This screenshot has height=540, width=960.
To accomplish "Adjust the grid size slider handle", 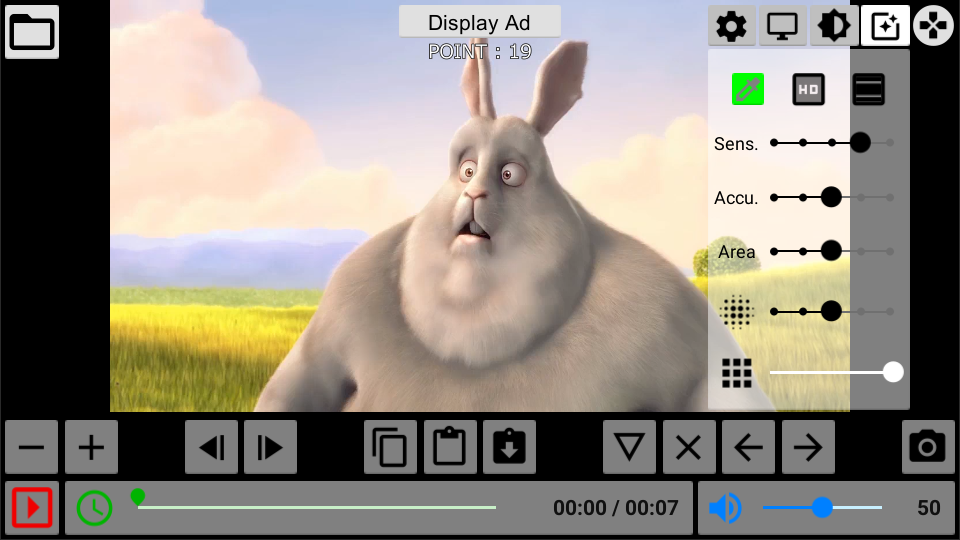I will point(893,372).
